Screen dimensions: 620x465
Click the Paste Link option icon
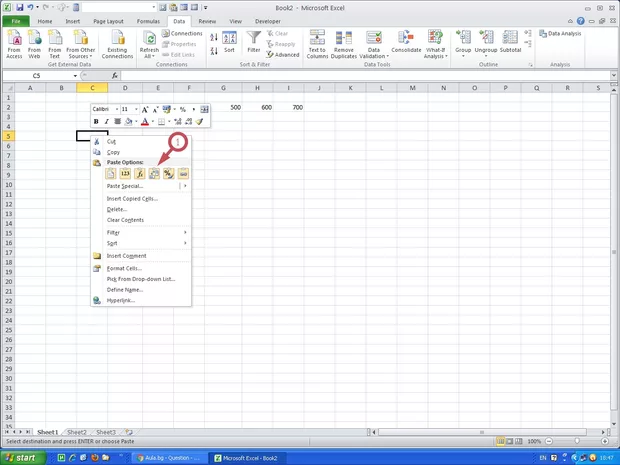(184, 174)
